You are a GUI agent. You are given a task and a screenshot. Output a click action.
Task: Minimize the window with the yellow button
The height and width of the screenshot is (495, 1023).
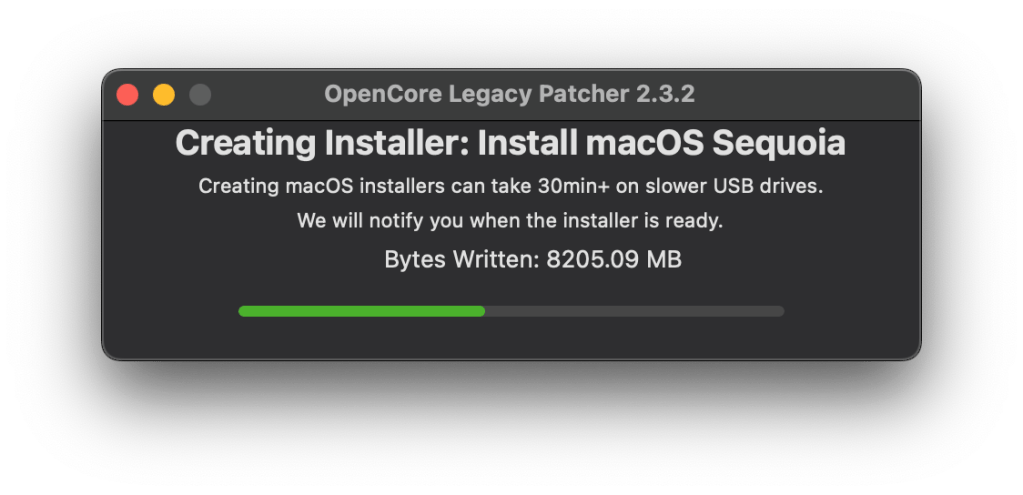[163, 95]
